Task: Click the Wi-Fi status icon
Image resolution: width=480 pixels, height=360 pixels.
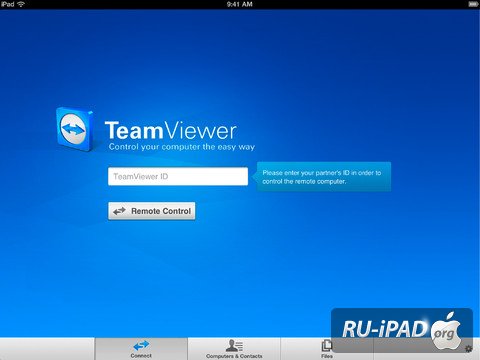Action: coord(21,4)
